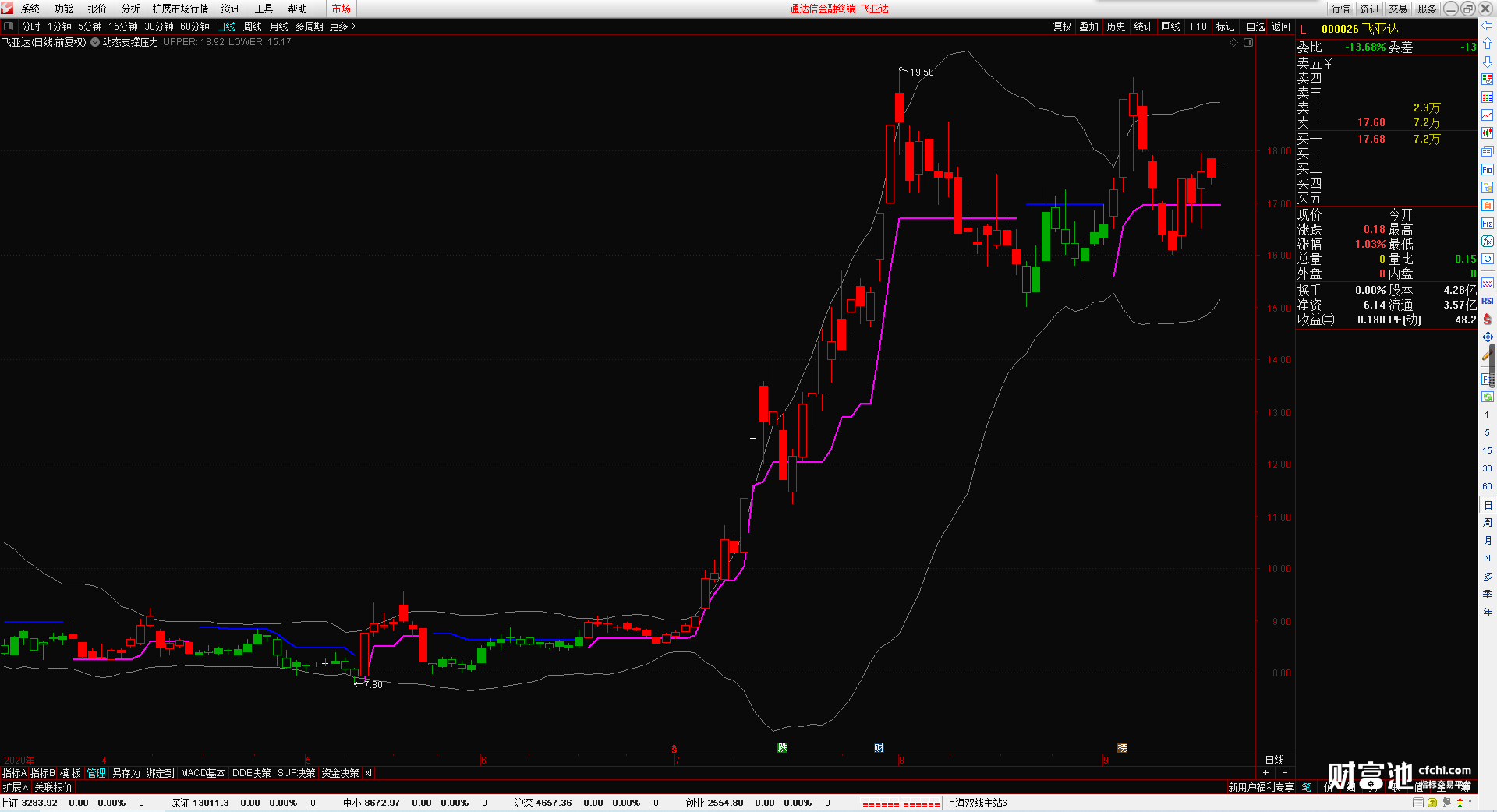This screenshot has width=1497, height=812.
Task: Select the 30-minute period in the right sidebar
Action: click(x=1487, y=468)
